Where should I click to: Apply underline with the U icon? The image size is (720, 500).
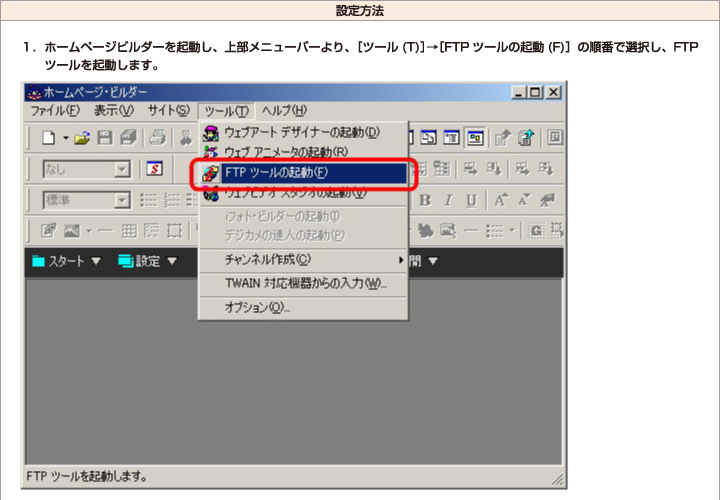click(x=471, y=200)
